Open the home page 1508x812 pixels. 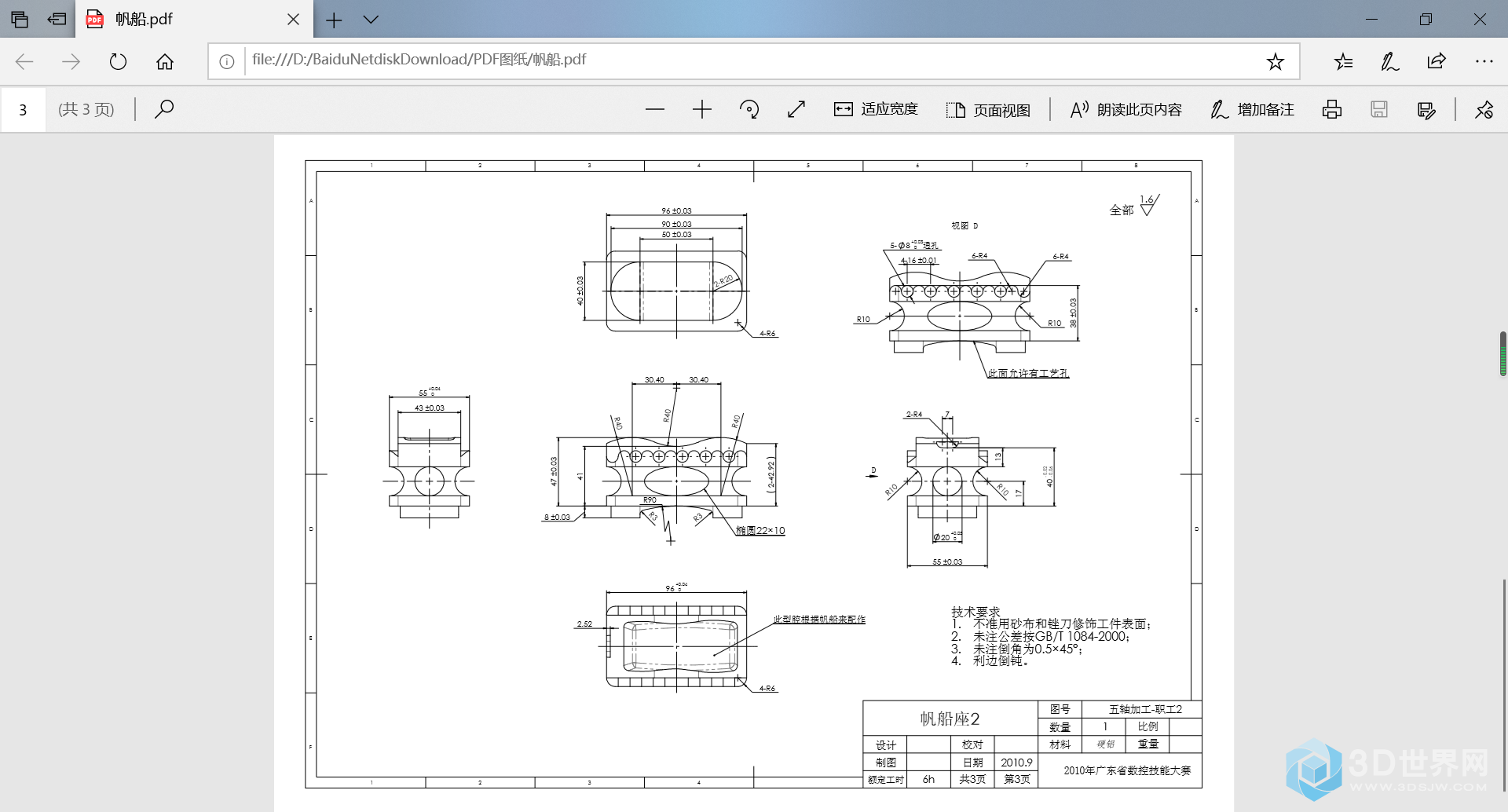(165, 61)
